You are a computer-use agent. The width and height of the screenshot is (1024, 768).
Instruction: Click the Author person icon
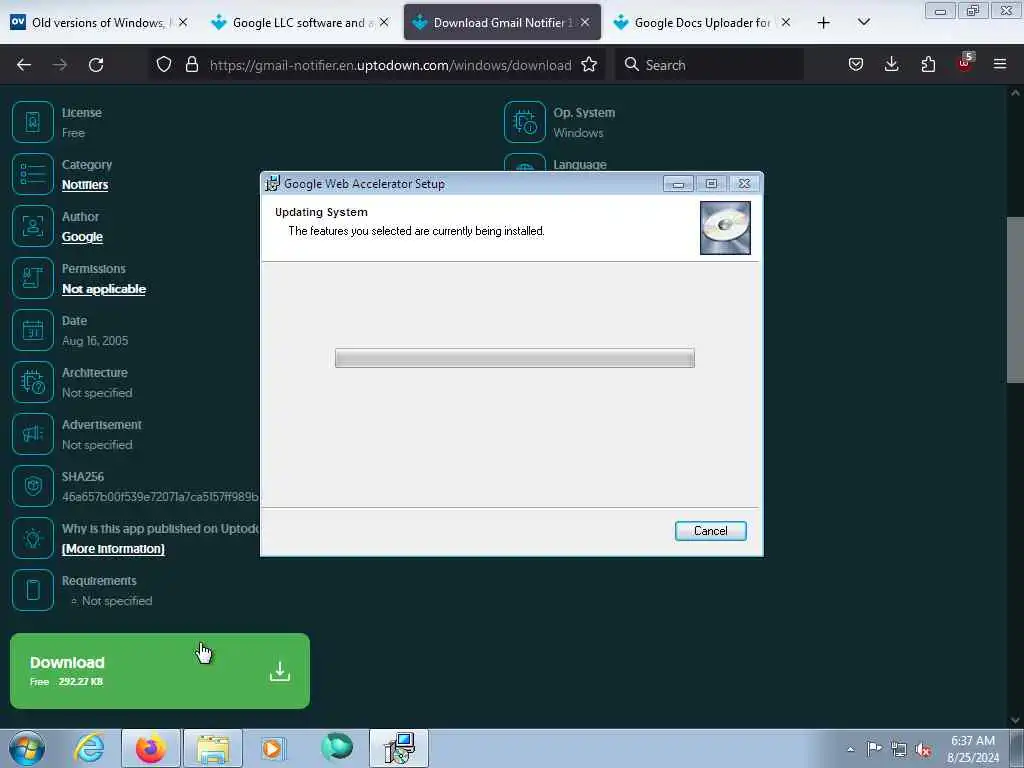coord(33,226)
